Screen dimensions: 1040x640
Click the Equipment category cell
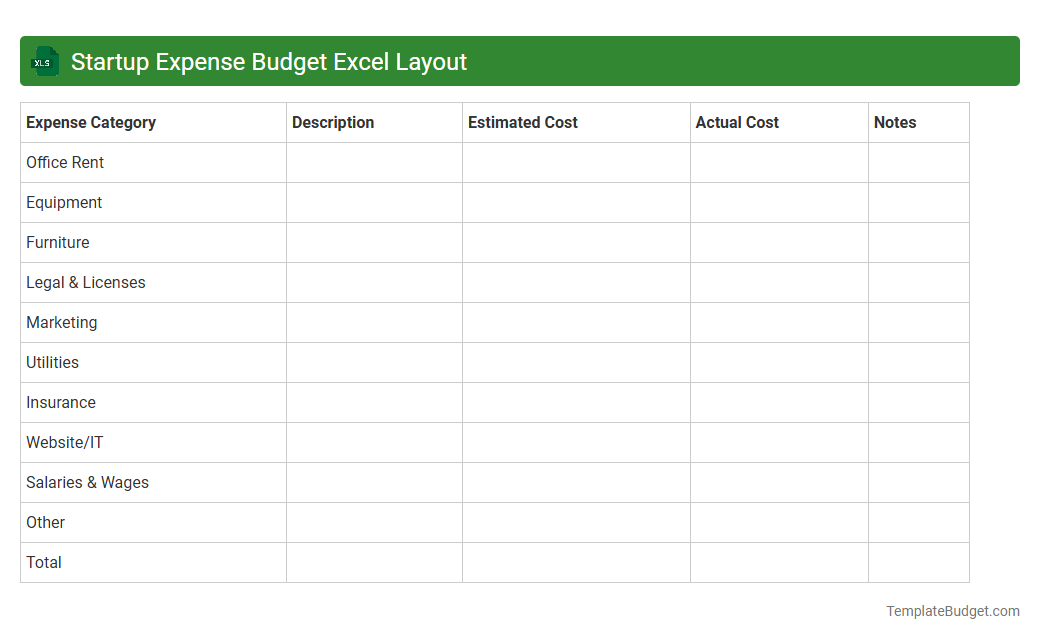tap(64, 202)
